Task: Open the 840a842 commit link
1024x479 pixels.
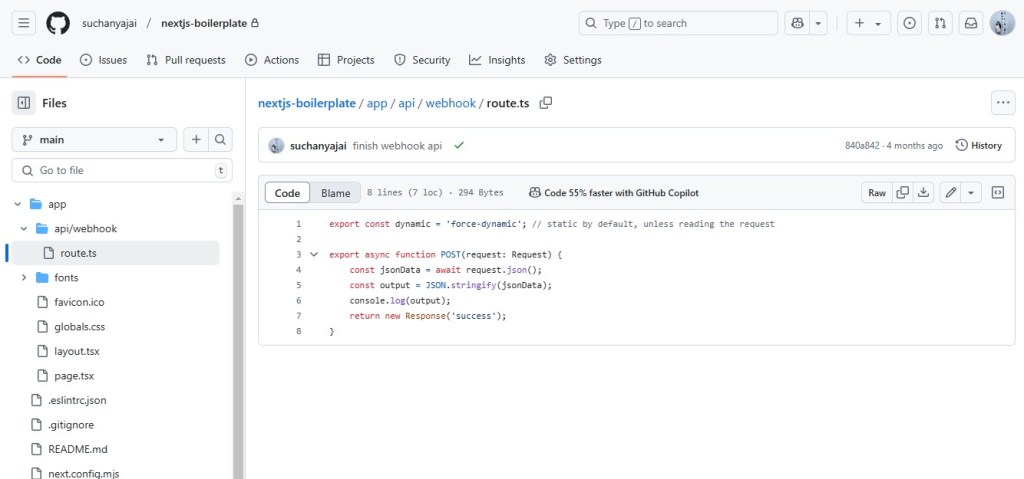Action: (x=862, y=146)
